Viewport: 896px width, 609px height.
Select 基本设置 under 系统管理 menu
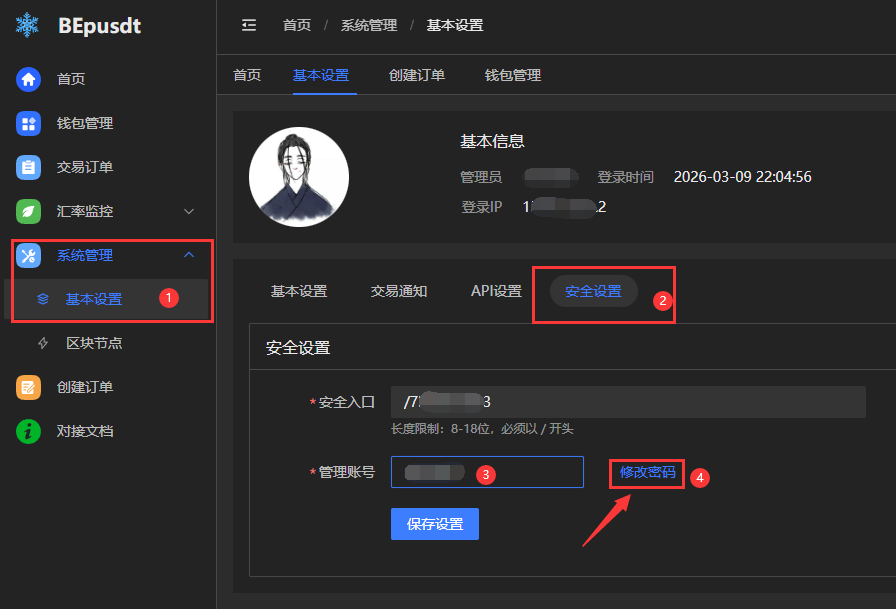[x=95, y=298]
